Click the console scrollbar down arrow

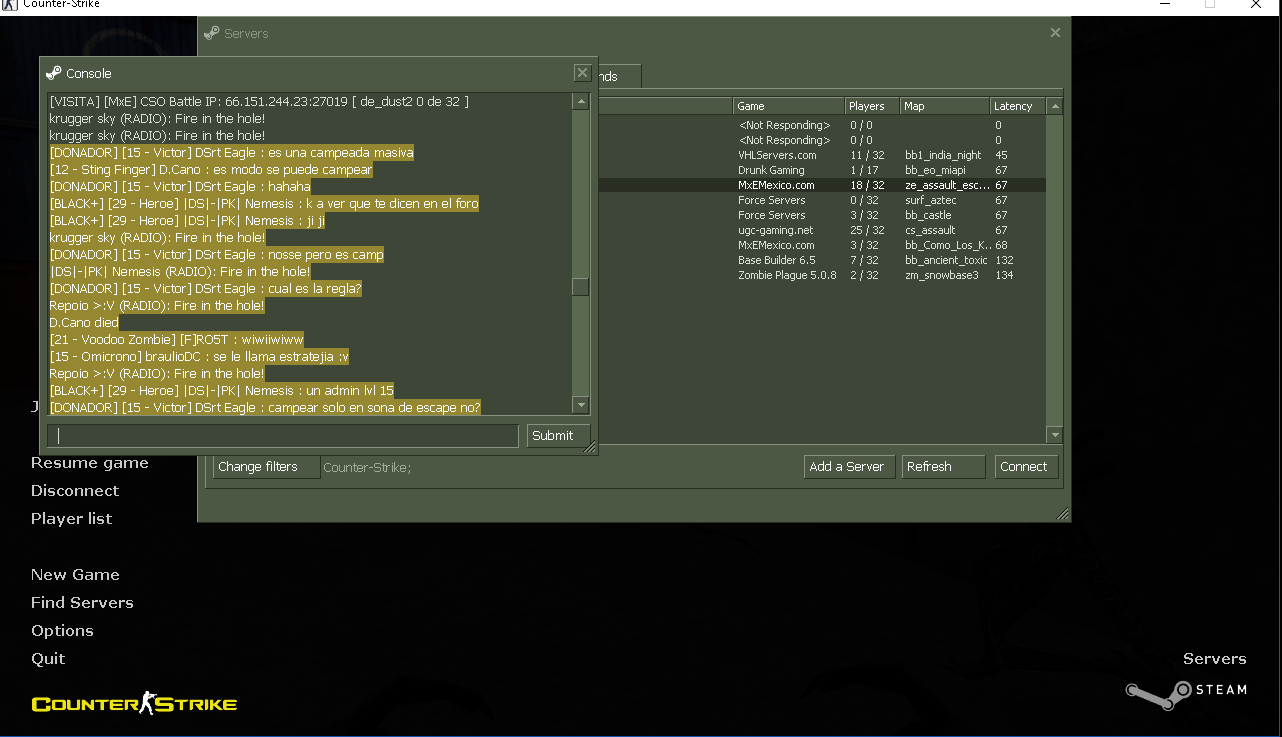(580, 405)
